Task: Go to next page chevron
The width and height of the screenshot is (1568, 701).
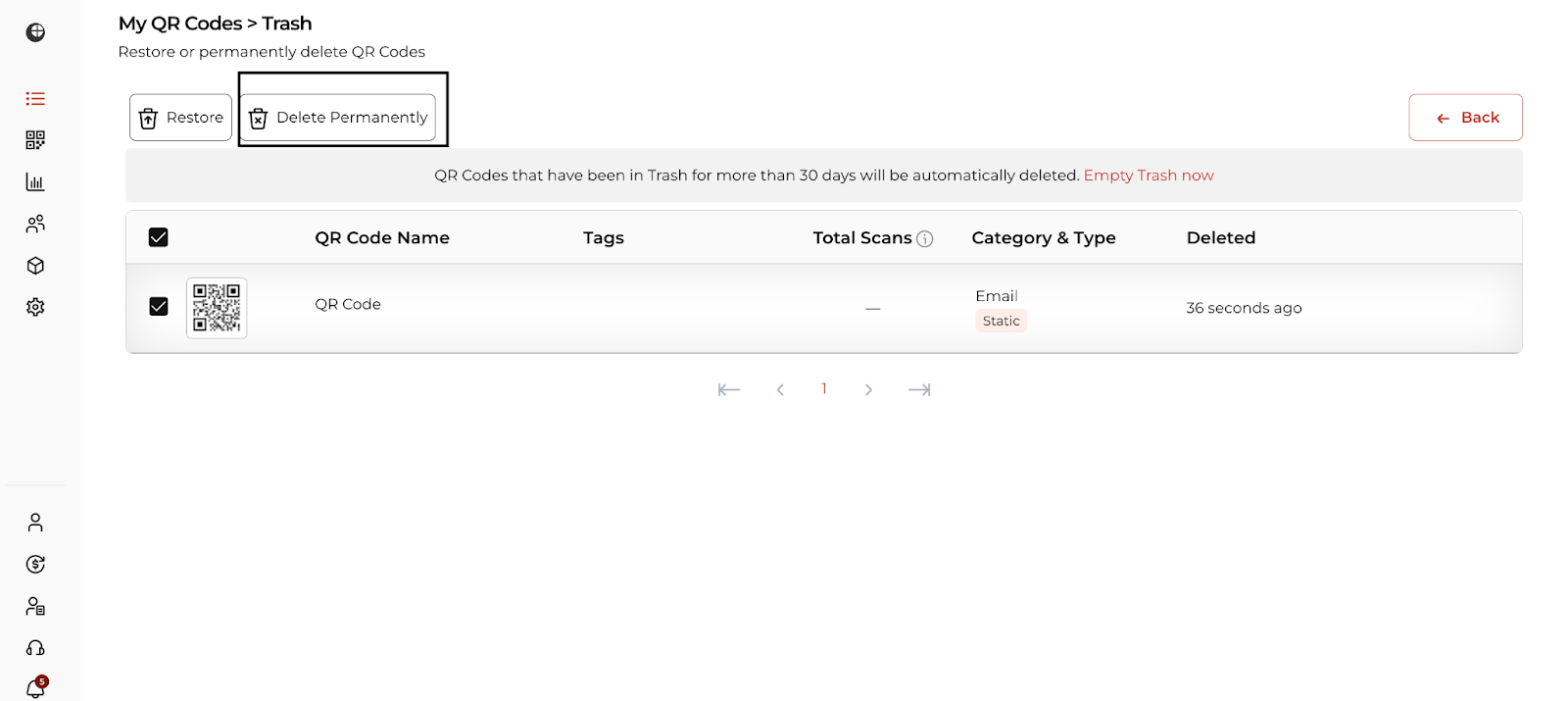Action: point(868,390)
